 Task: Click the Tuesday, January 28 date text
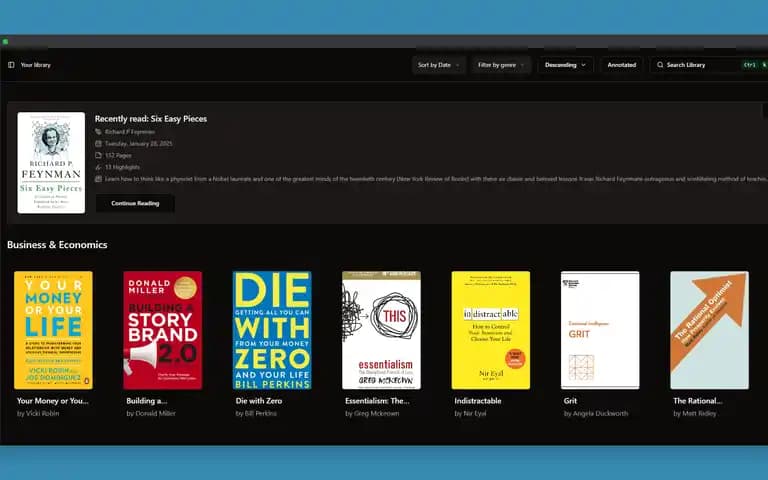coord(139,144)
